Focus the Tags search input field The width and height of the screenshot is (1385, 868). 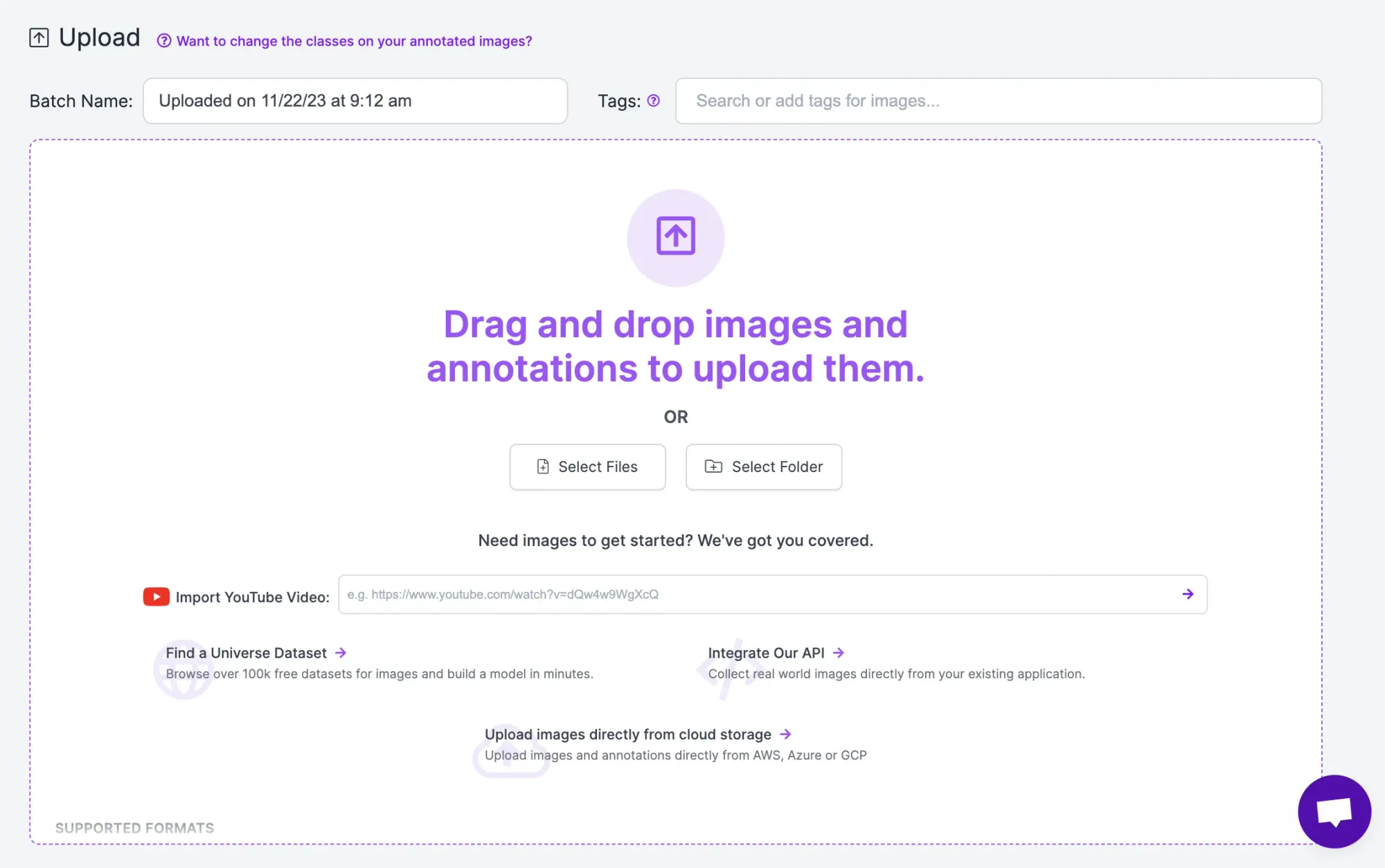[998, 101]
